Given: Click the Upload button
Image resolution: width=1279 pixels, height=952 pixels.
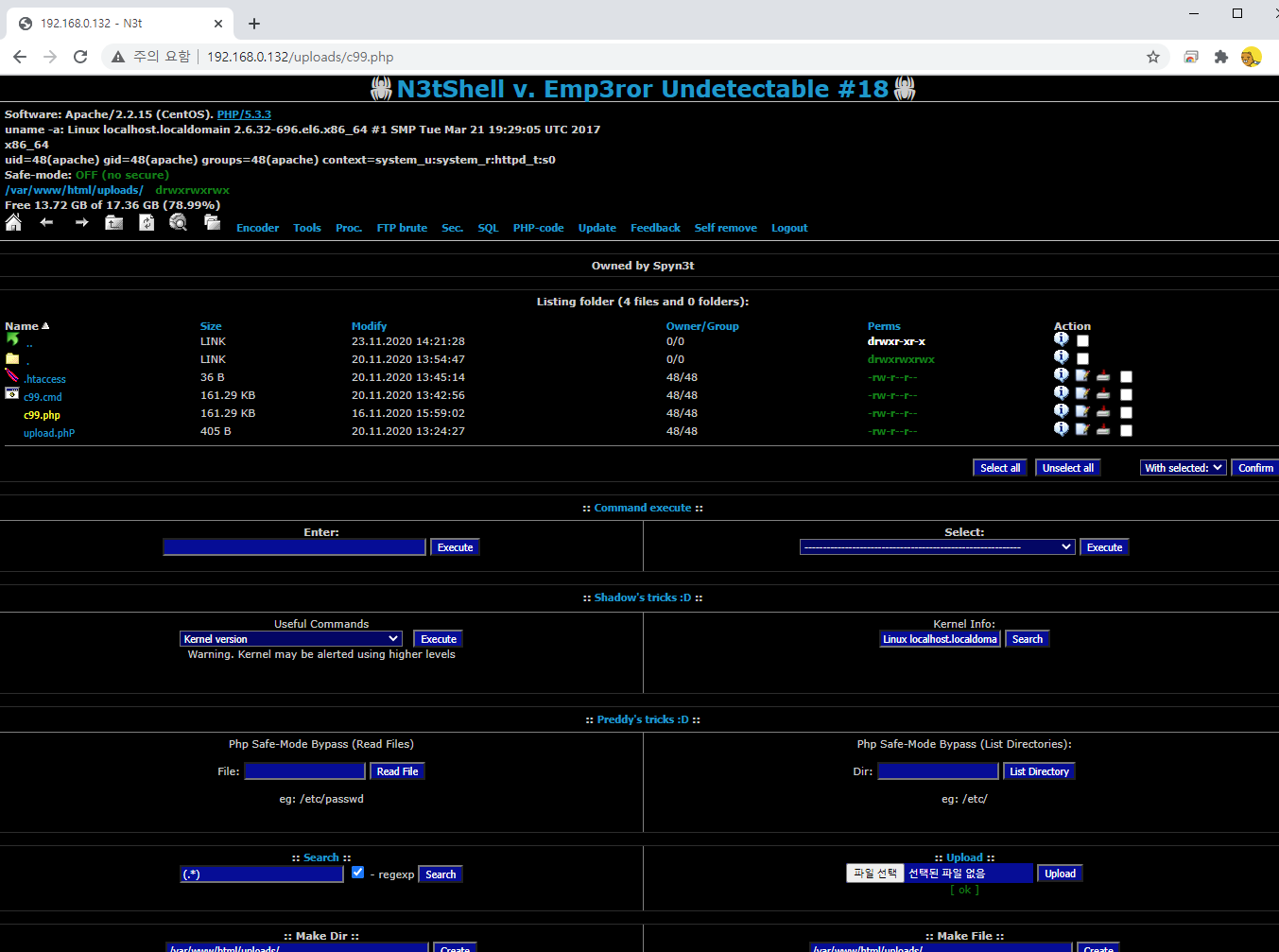Looking at the screenshot, I should pos(1060,874).
